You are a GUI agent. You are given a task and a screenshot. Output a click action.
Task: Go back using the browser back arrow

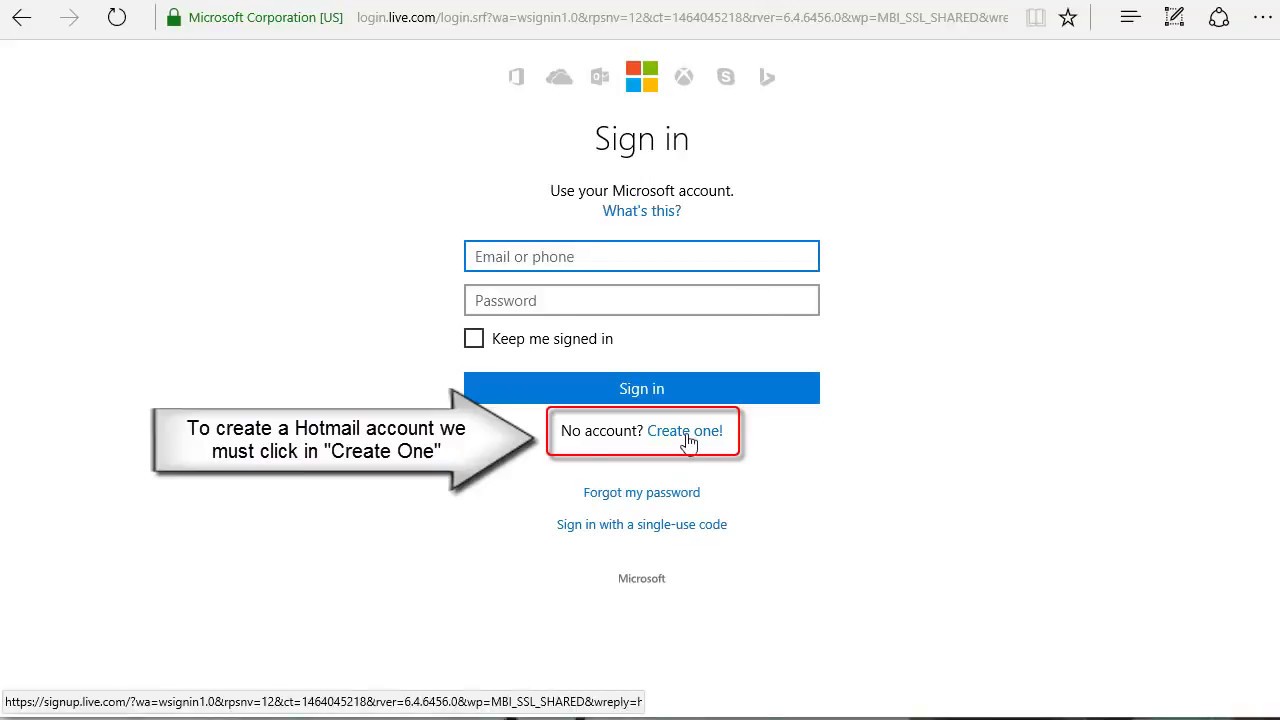[22, 17]
